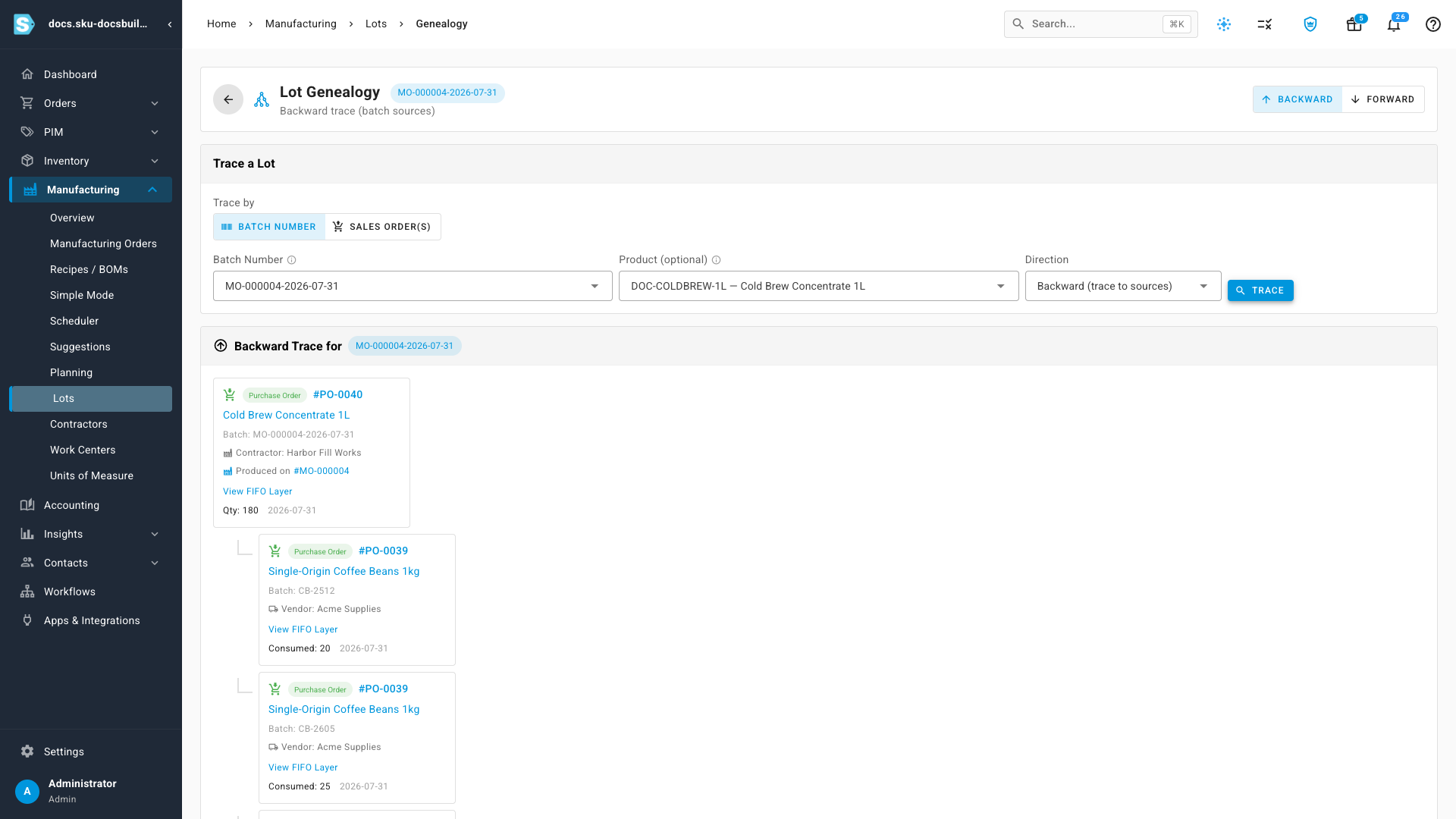Click the Manufacturing factory icon in sidebar
The height and width of the screenshot is (819, 1456).
click(30, 190)
